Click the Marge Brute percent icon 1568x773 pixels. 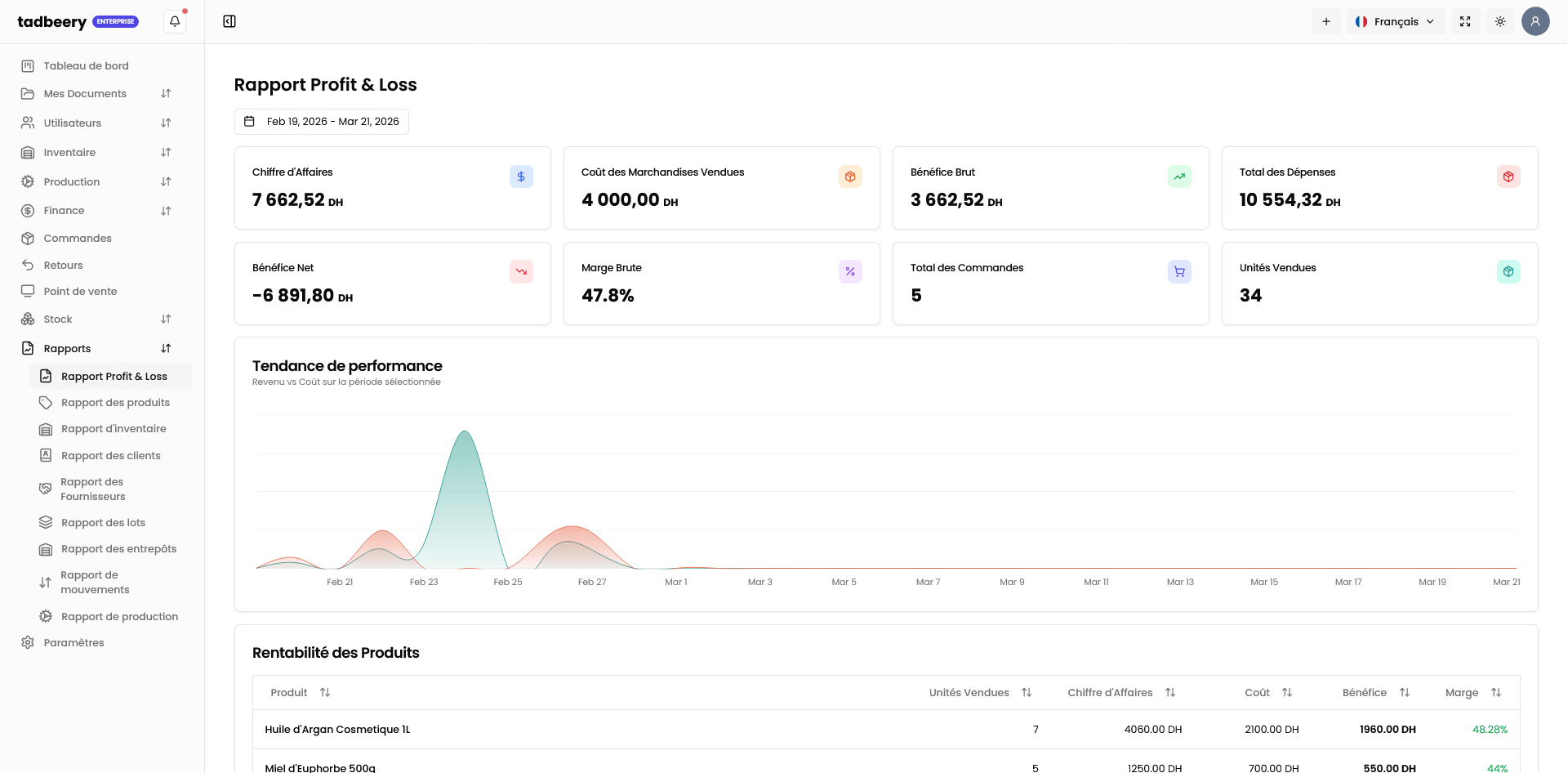click(x=850, y=271)
